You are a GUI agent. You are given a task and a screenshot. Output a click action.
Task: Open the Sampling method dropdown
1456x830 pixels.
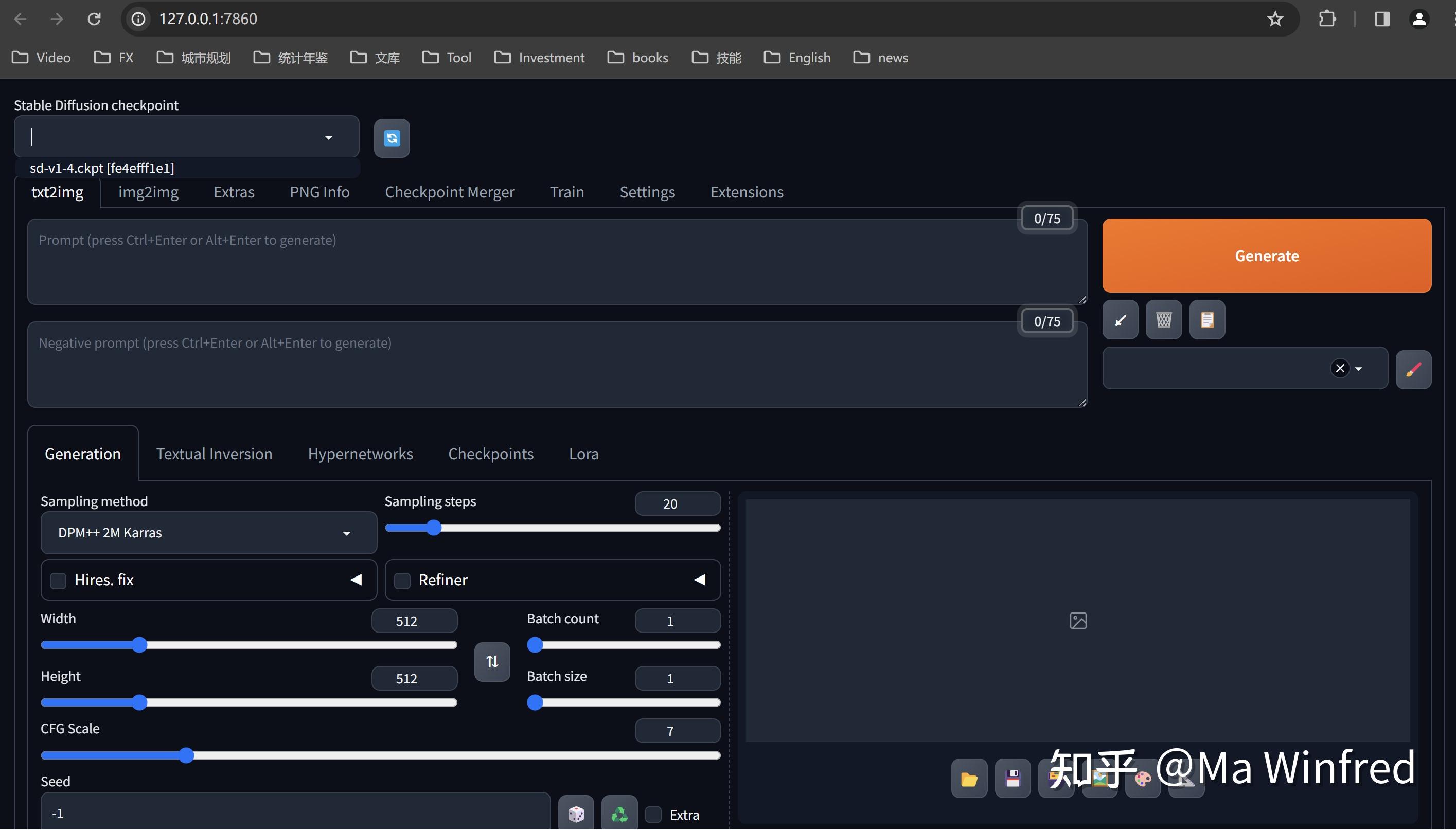click(x=208, y=533)
